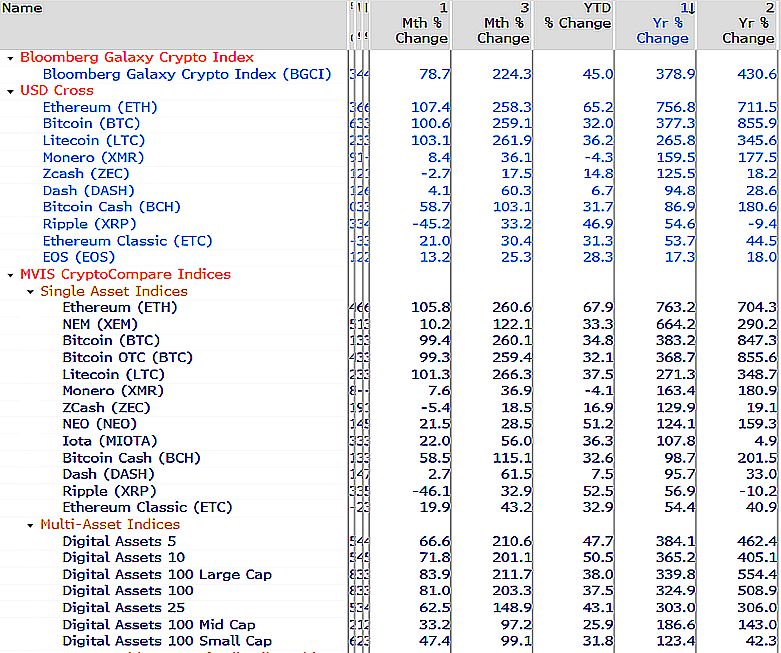Select Litecoin (LTC) in Single Asset Indices
Screen dimensions: 781x653
[x=114, y=375]
